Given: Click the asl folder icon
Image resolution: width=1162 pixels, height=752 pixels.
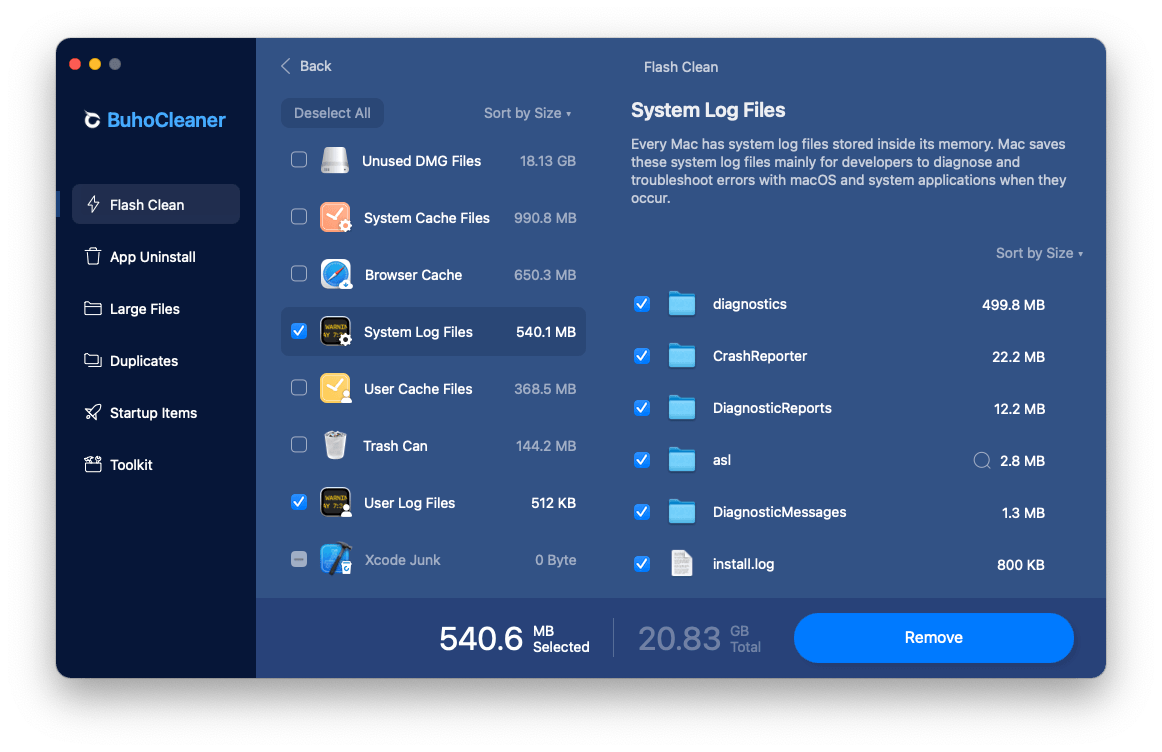Looking at the screenshot, I should (682, 459).
